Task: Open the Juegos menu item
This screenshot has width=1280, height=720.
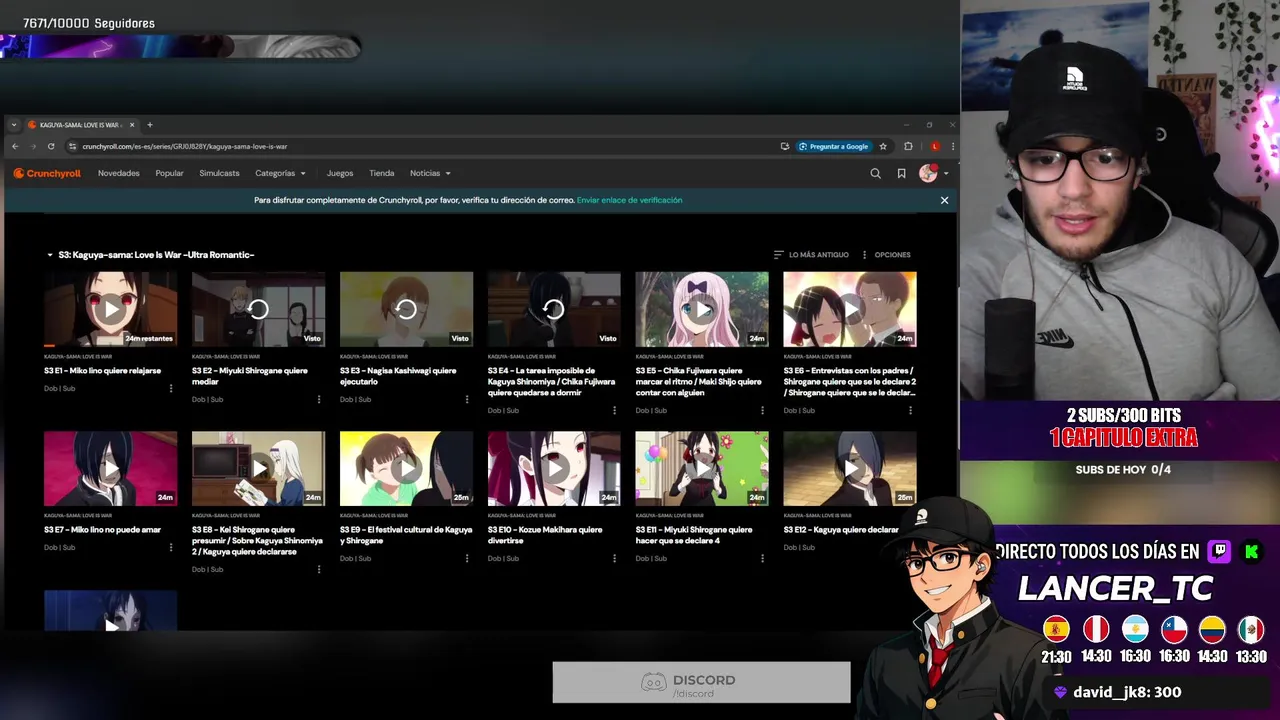Action: click(340, 173)
